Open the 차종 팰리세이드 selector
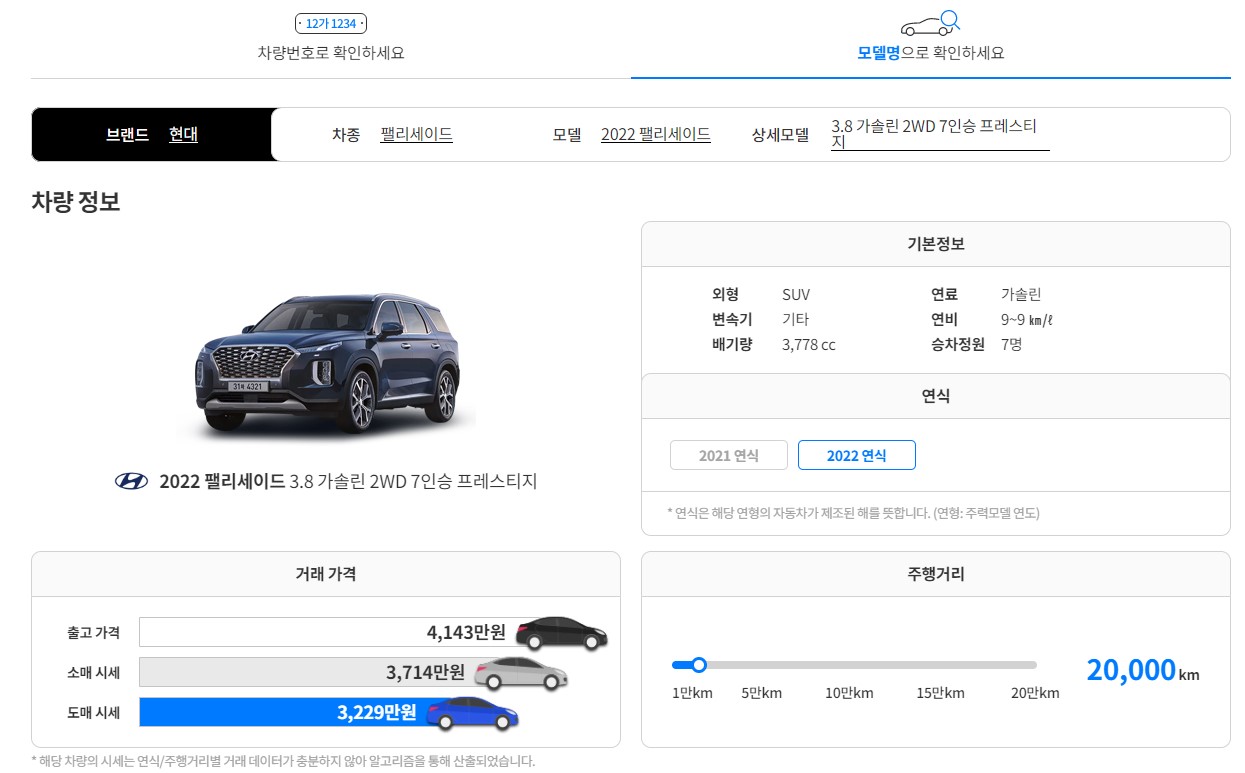Viewport: 1245px width, 773px height. point(416,134)
